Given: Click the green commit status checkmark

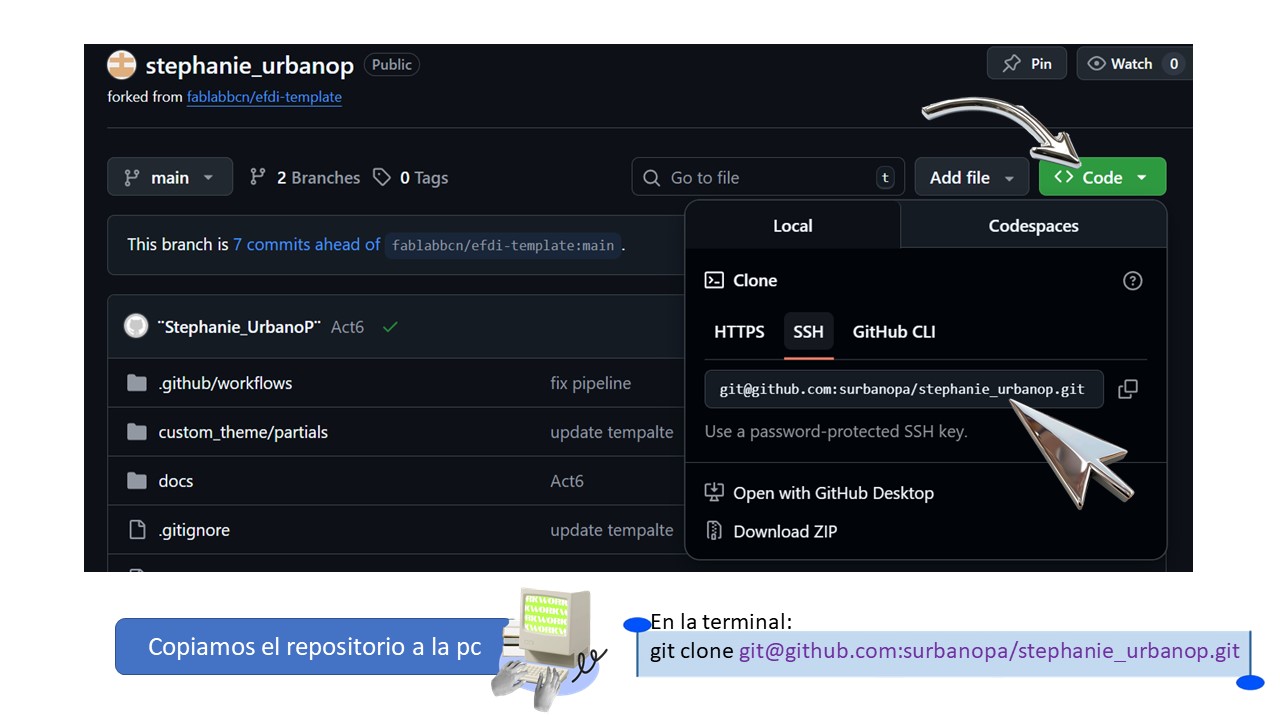Looking at the screenshot, I should tap(390, 327).
